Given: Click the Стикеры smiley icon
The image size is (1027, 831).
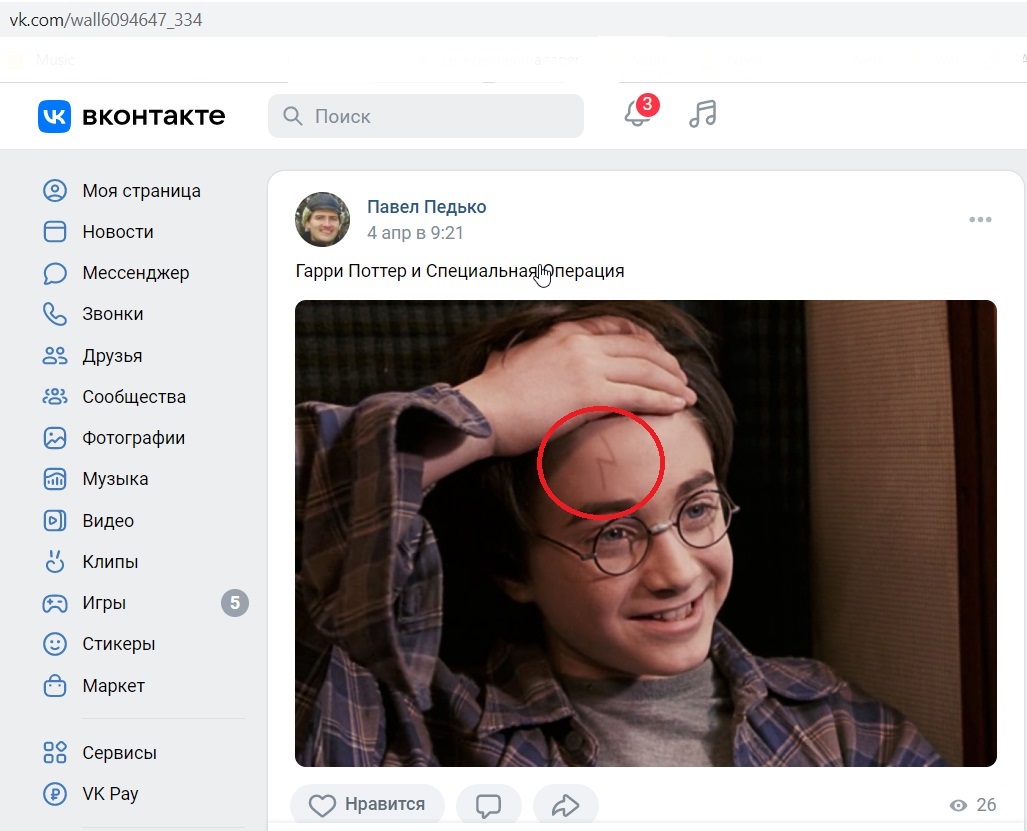Looking at the screenshot, I should pyautogui.click(x=55, y=644).
